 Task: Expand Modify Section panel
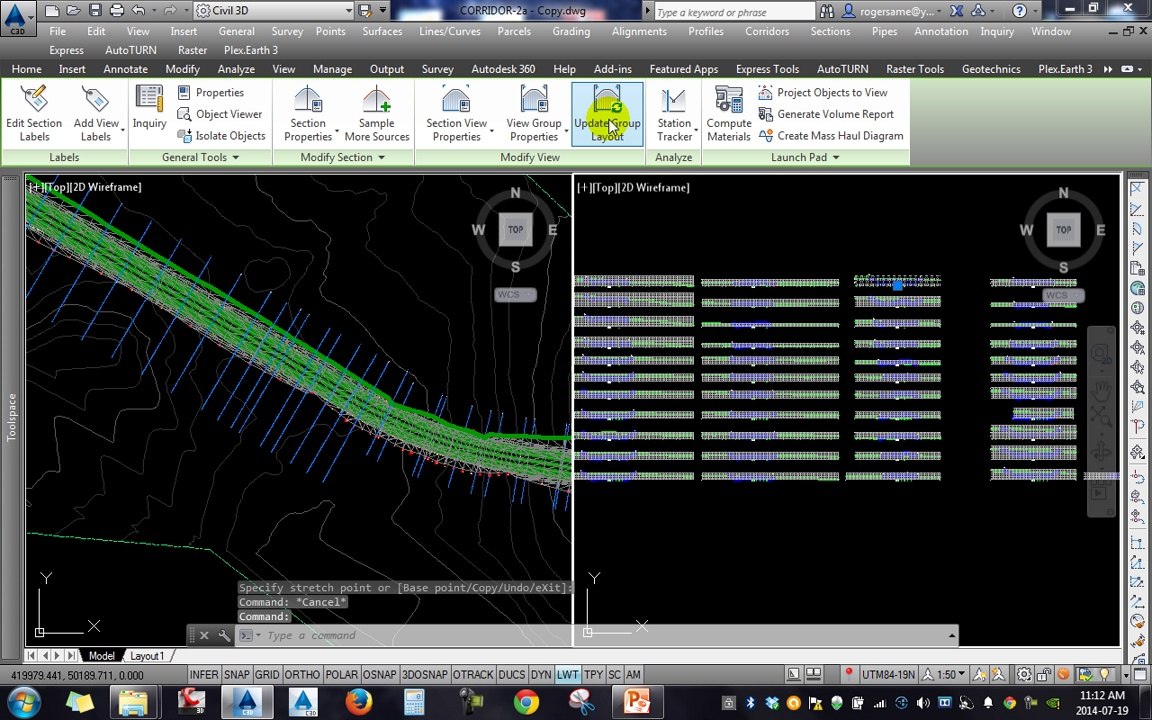pos(342,157)
